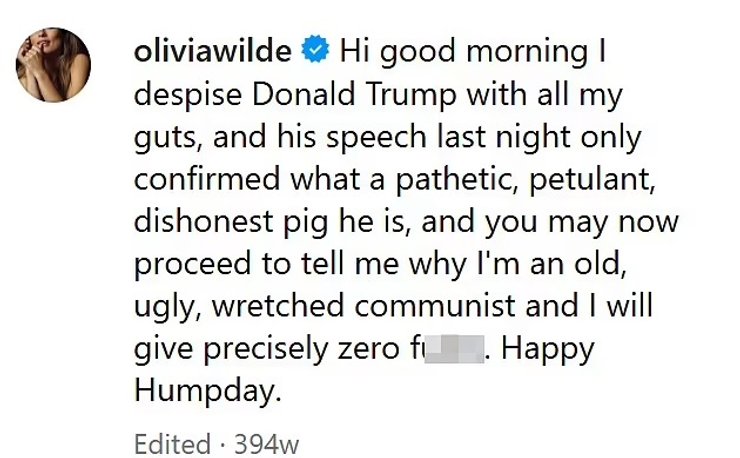Click the blue verified badge icon
Screen dimensions: 740x458
(x=315, y=50)
